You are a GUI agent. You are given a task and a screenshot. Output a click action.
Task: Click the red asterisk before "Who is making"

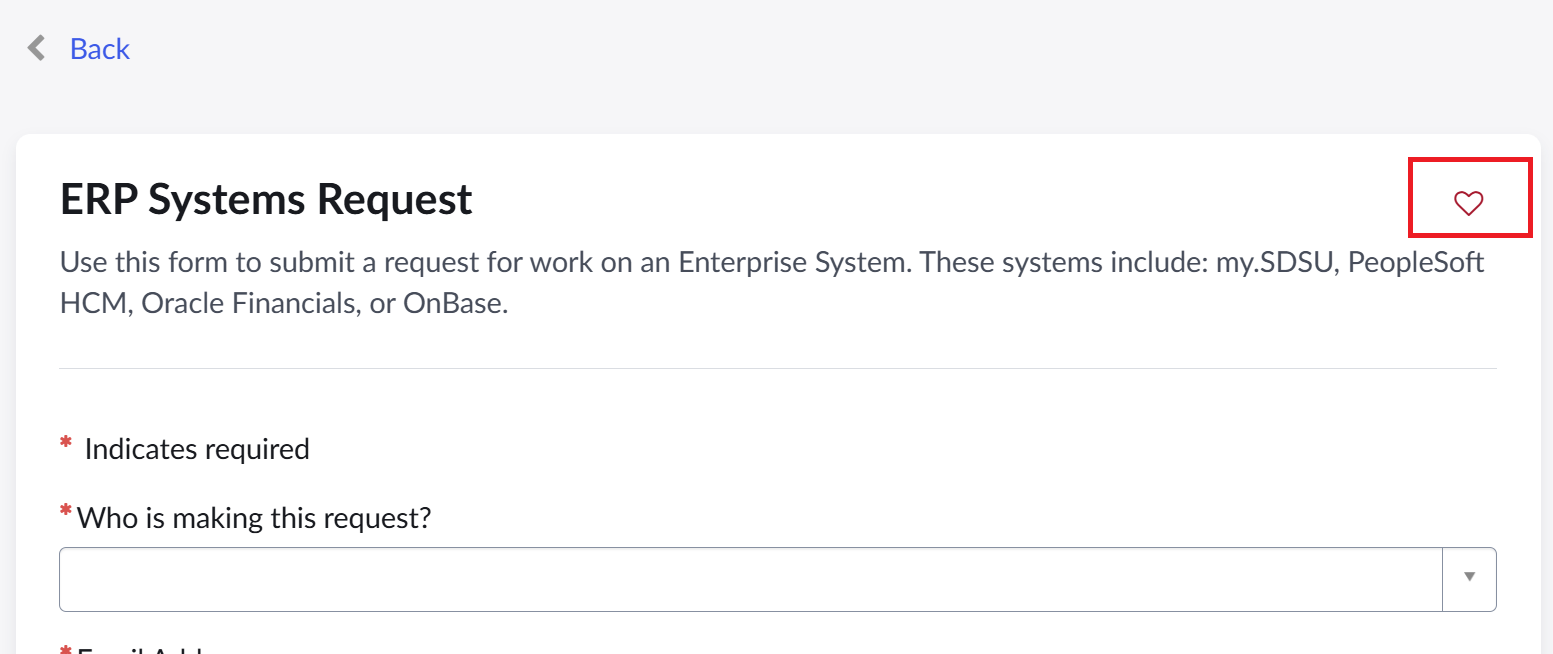coord(66,513)
